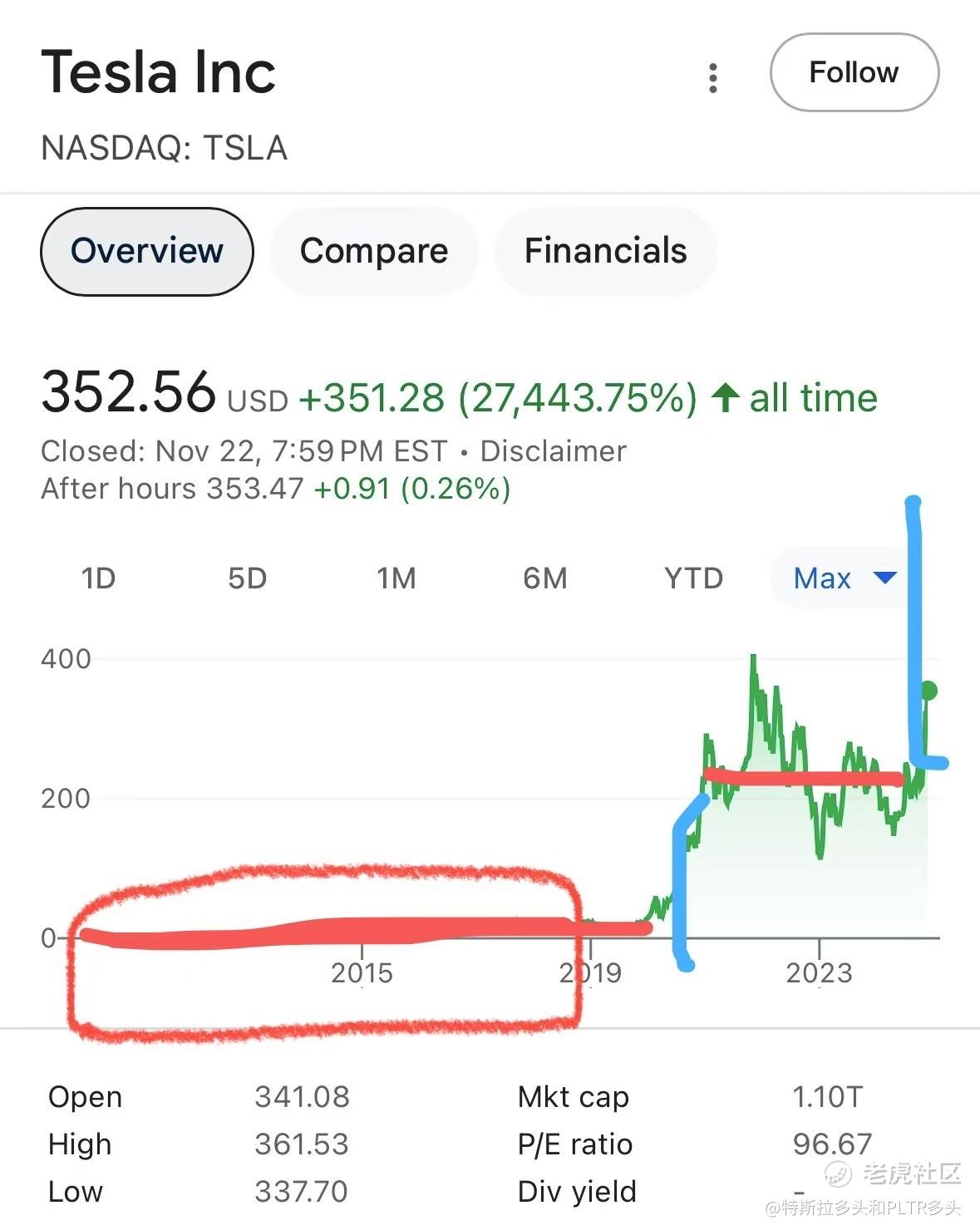
Task: Click the Tesla Inc title
Action: click(x=158, y=72)
